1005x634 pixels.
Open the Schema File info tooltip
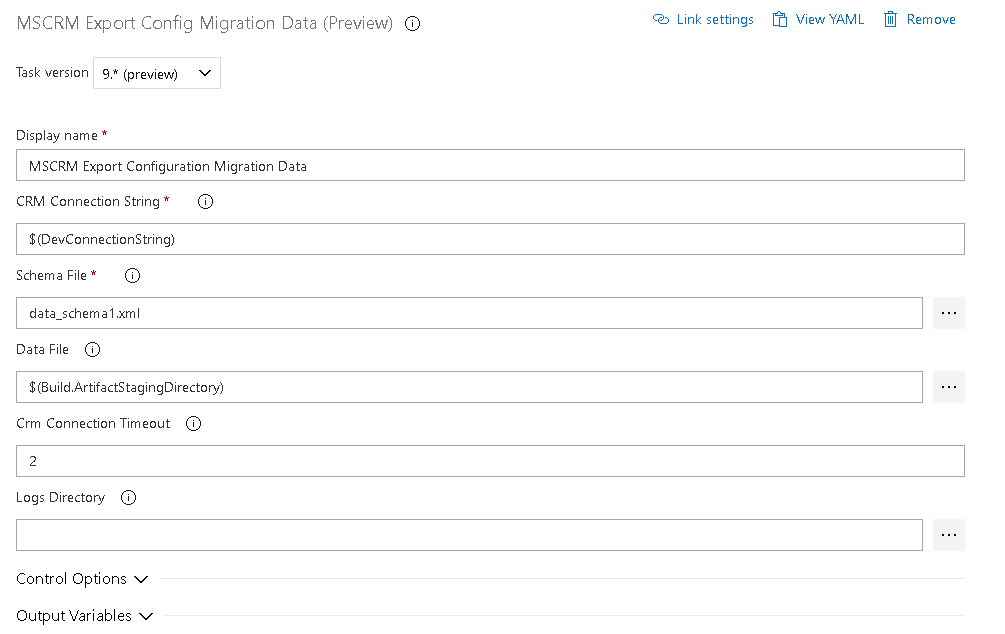point(132,275)
